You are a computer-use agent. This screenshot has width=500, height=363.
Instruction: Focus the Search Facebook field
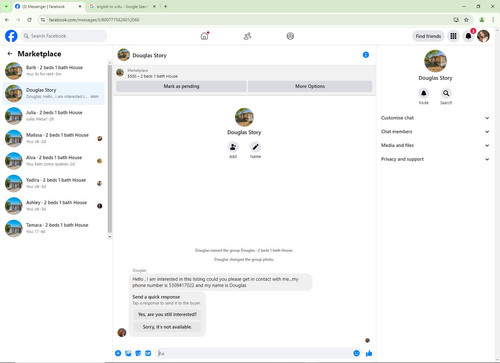coord(64,36)
